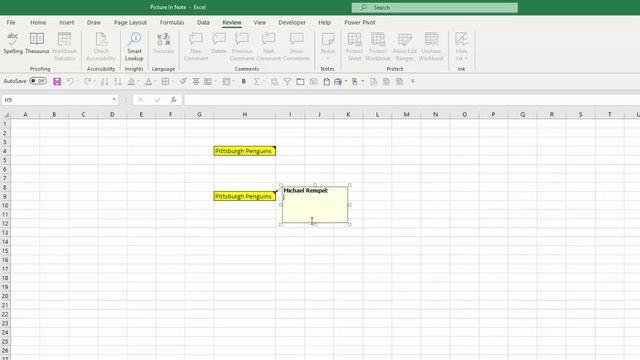Click the Select All corner button
Viewport: 640px width, 360px height.
click(5, 115)
